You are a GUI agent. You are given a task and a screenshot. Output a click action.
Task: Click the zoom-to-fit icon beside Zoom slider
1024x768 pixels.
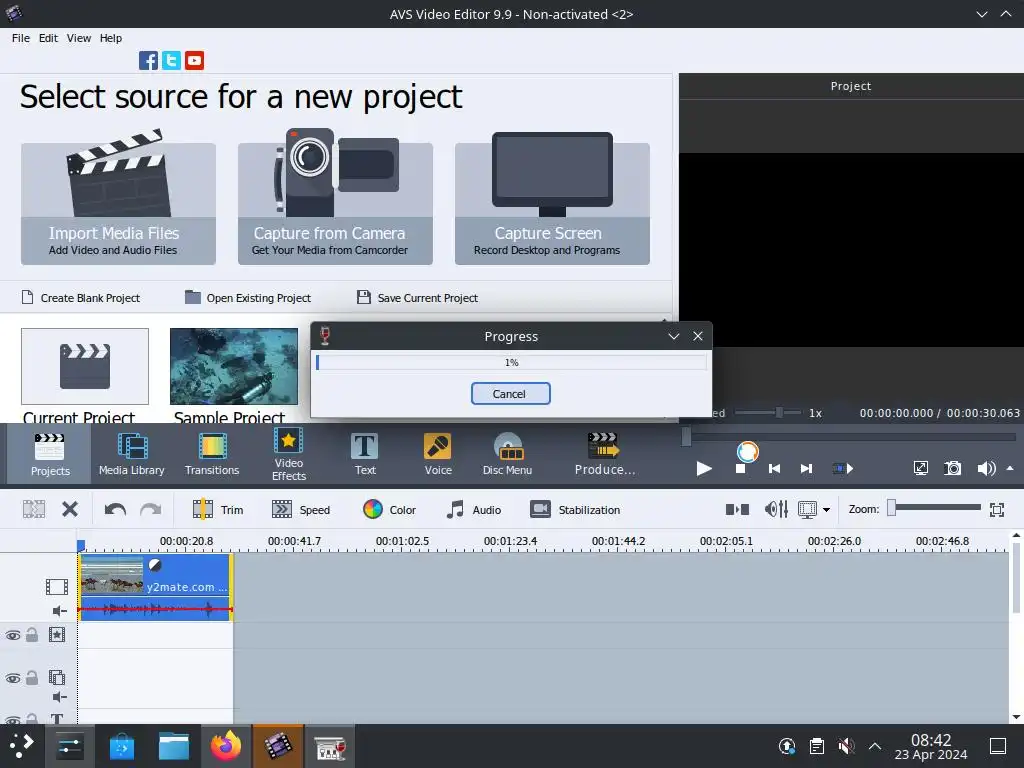(x=997, y=509)
